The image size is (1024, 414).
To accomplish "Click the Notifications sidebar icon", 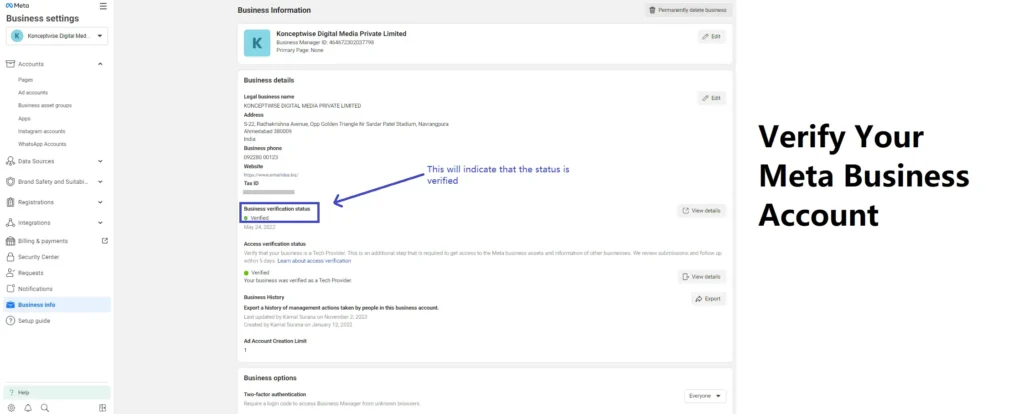I will pos(10,289).
